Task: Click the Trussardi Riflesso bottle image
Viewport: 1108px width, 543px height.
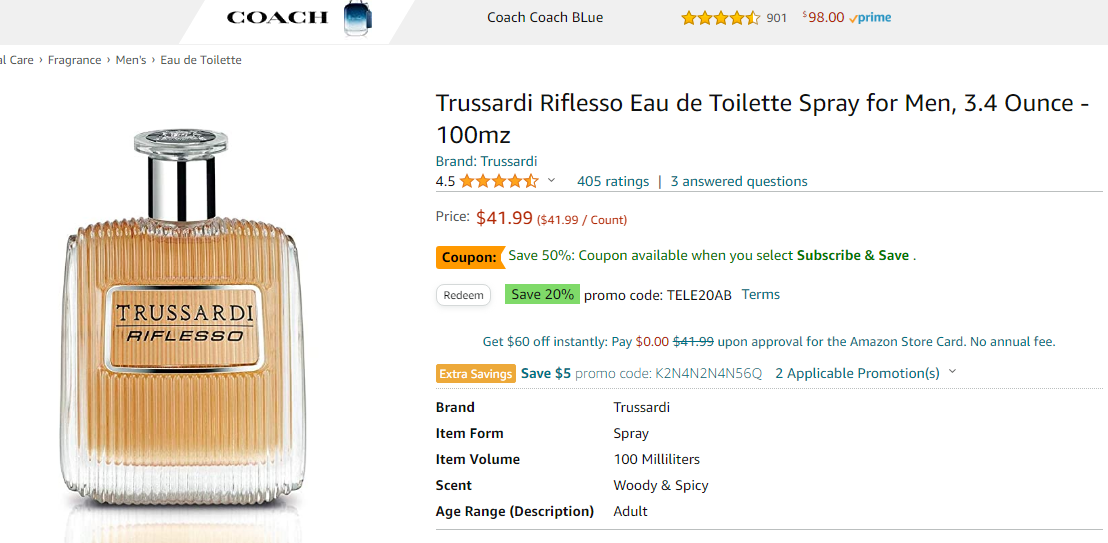Action: tap(185, 330)
